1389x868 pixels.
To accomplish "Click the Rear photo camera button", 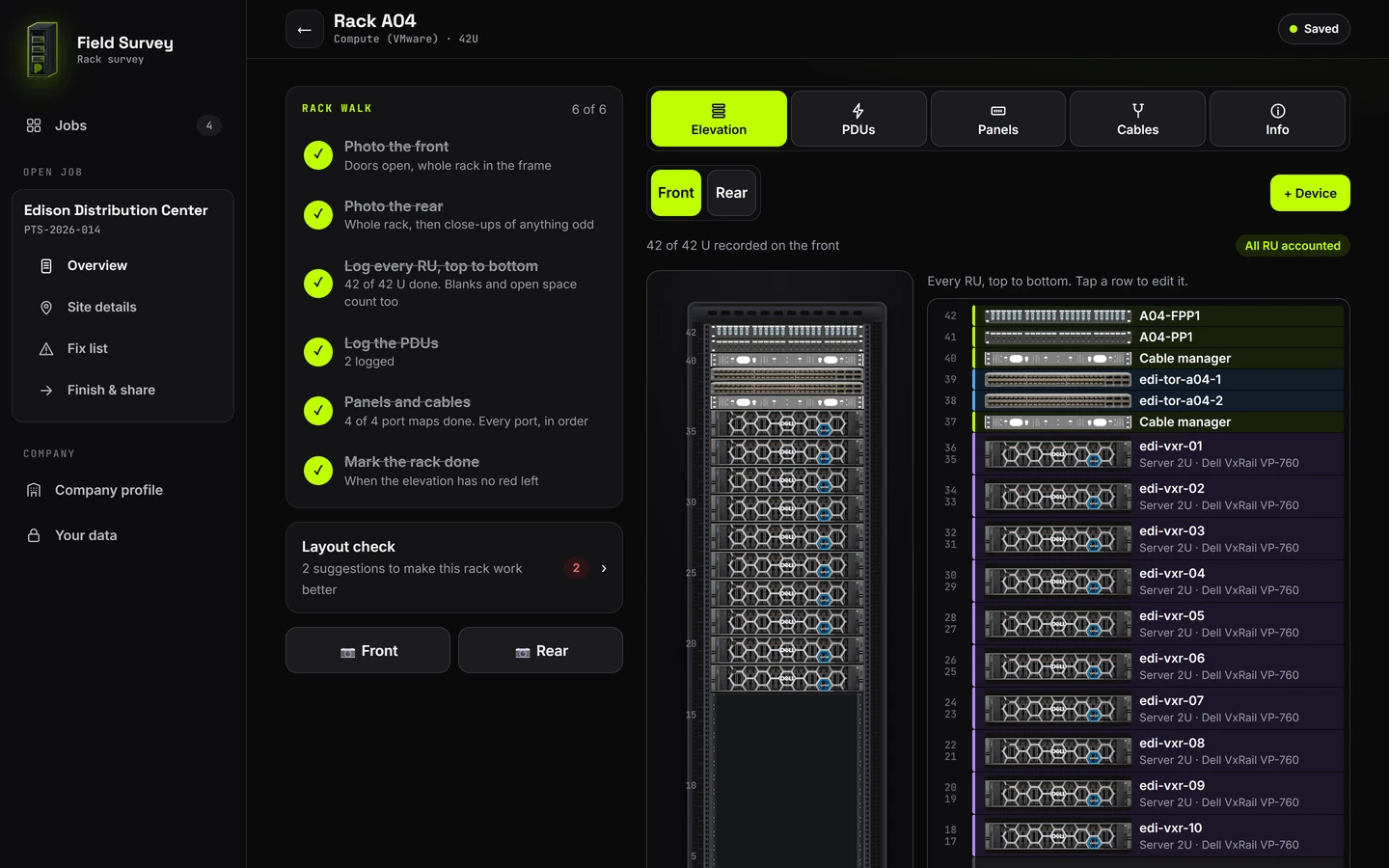I will [x=540, y=650].
